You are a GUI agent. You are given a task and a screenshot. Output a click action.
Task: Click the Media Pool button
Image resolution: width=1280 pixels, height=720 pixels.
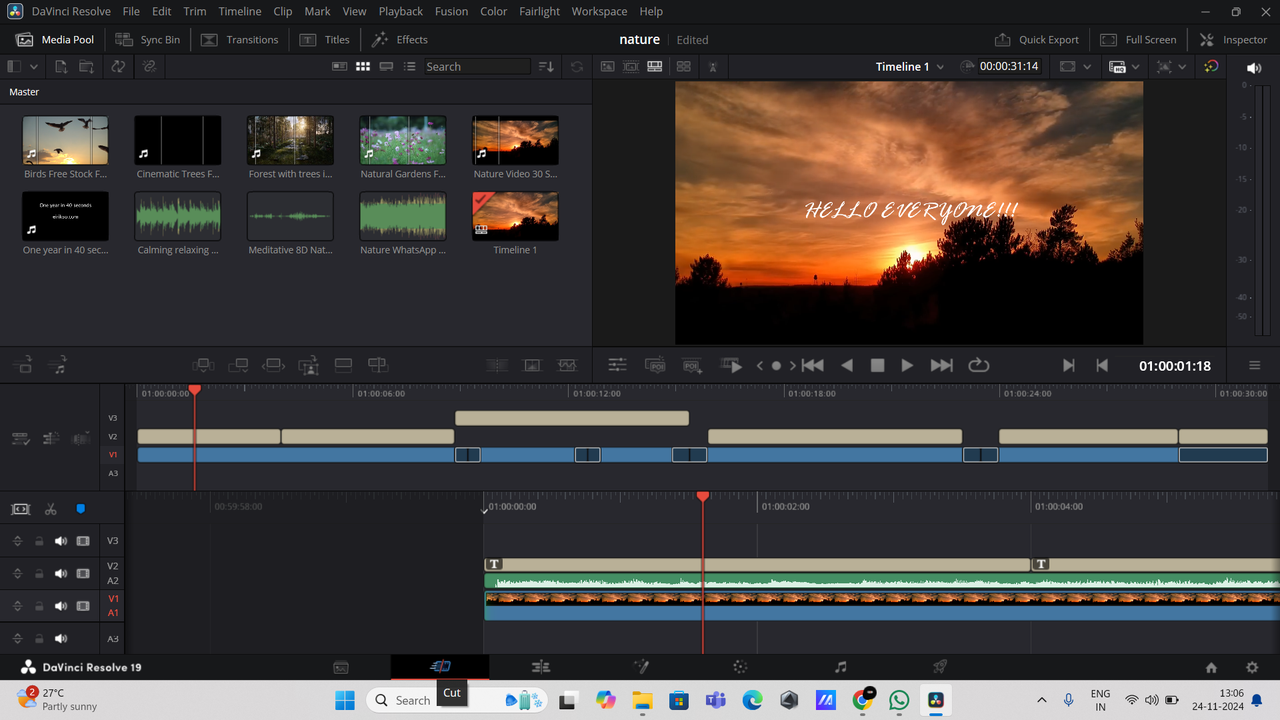click(x=56, y=40)
